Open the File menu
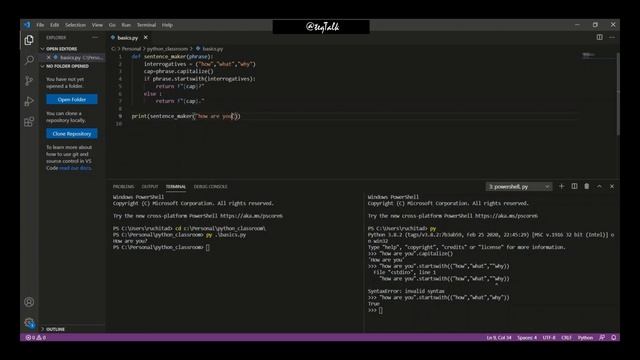The image size is (640, 360). click(x=40, y=25)
